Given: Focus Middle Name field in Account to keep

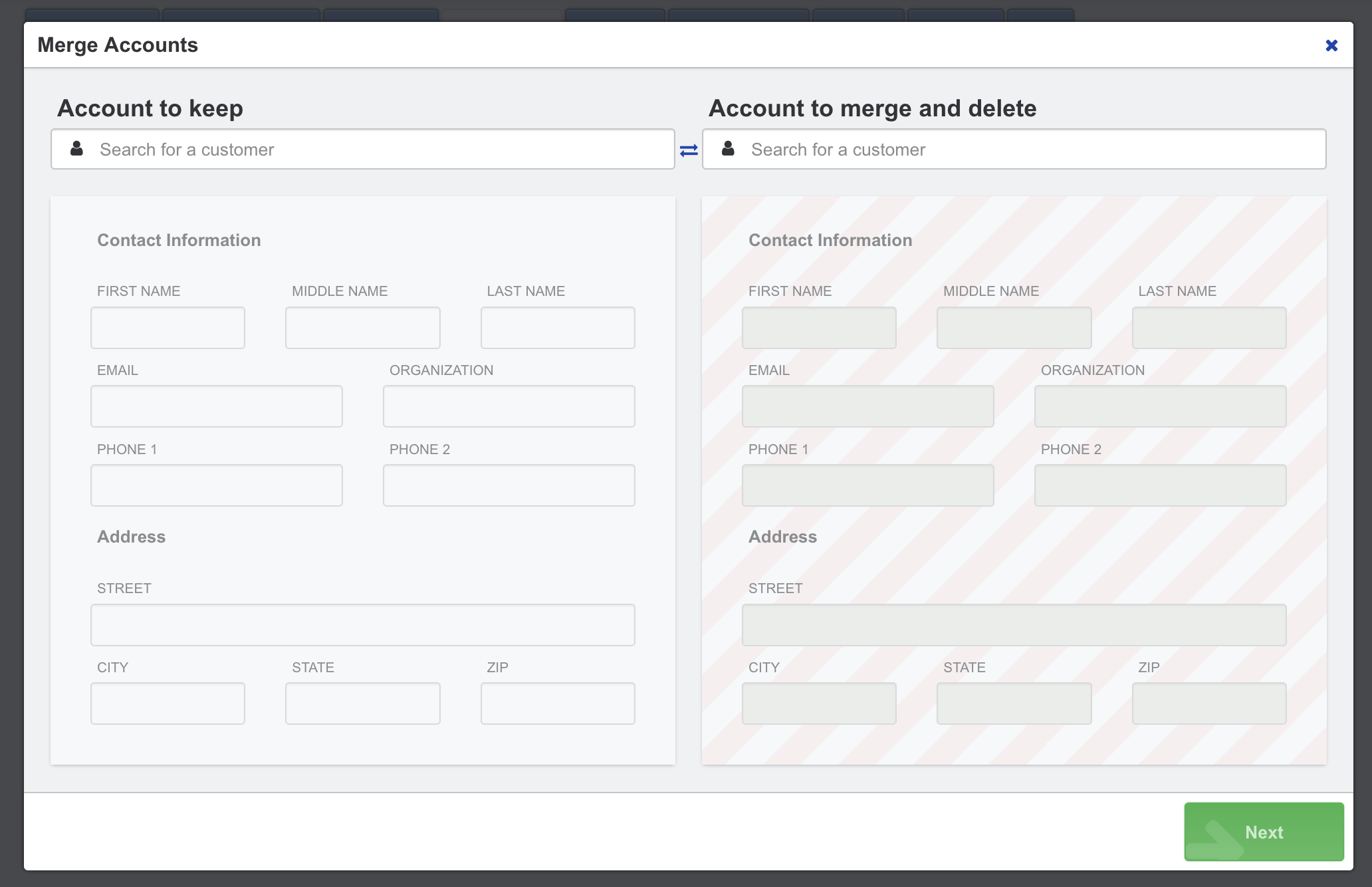Looking at the screenshot, I should (363, 328).
